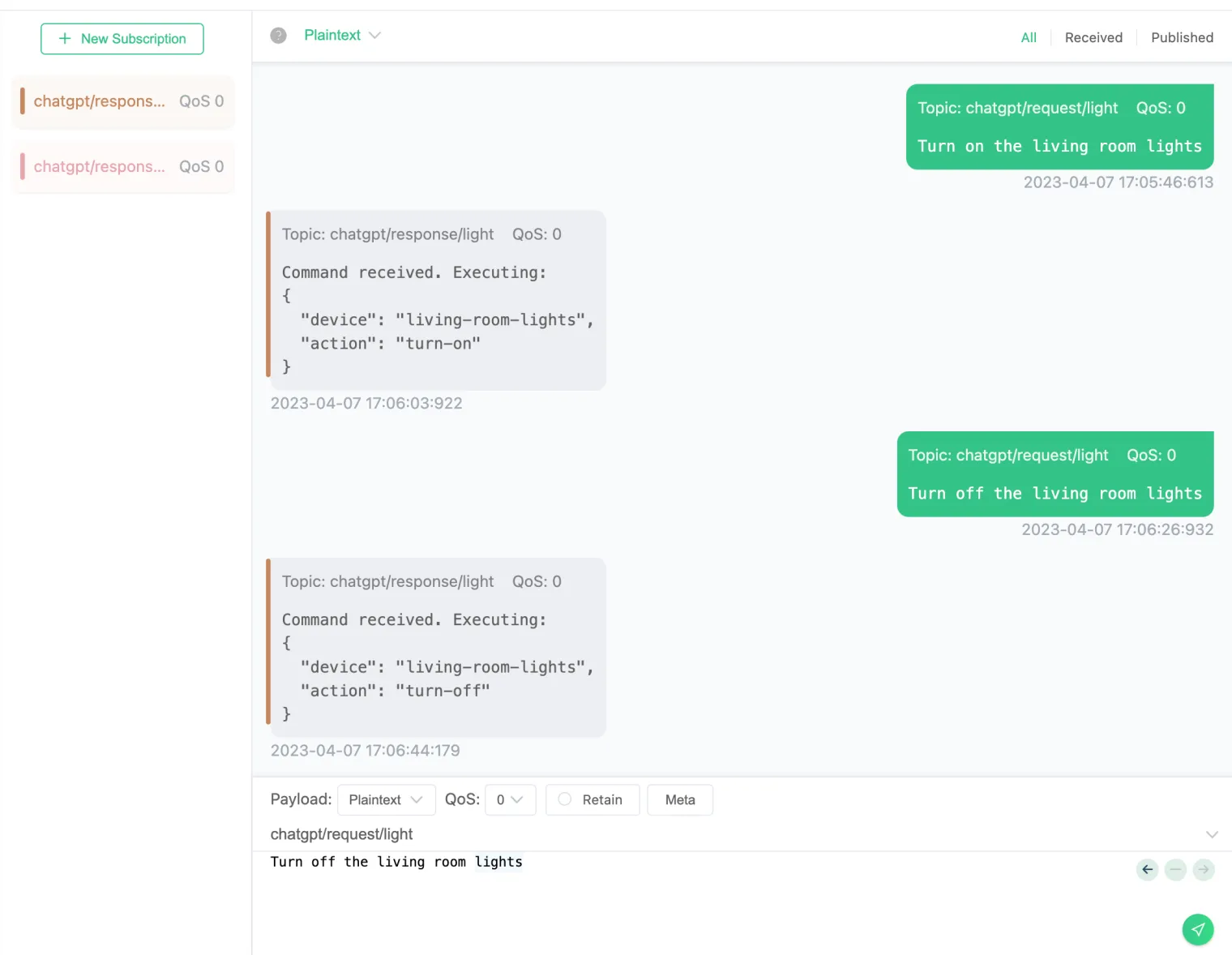Screen dimensions: 1232x955
Task: Remove current payload entry with the minus icon
Action: [x=1175, y=869]
